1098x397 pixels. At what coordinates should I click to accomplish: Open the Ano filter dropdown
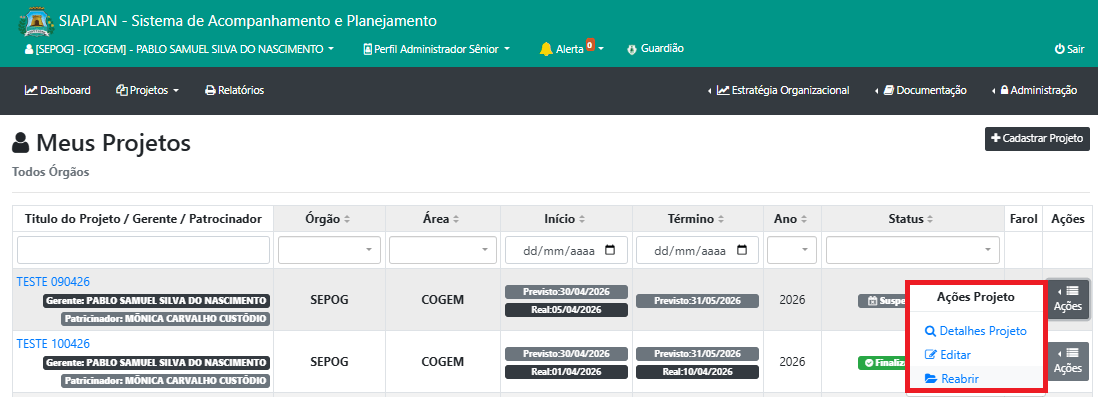[x=792, y=250]
